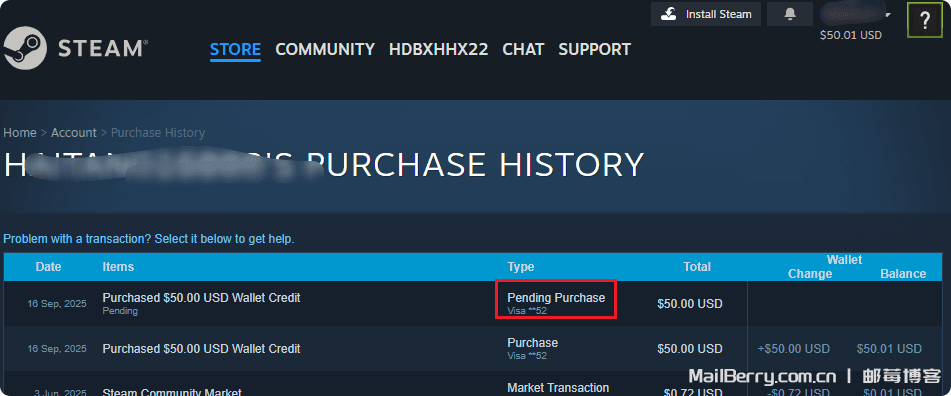Click the Date column header
Image resolution: width=951 pixels, height=396 pixels.
click(x=49, y=267)
